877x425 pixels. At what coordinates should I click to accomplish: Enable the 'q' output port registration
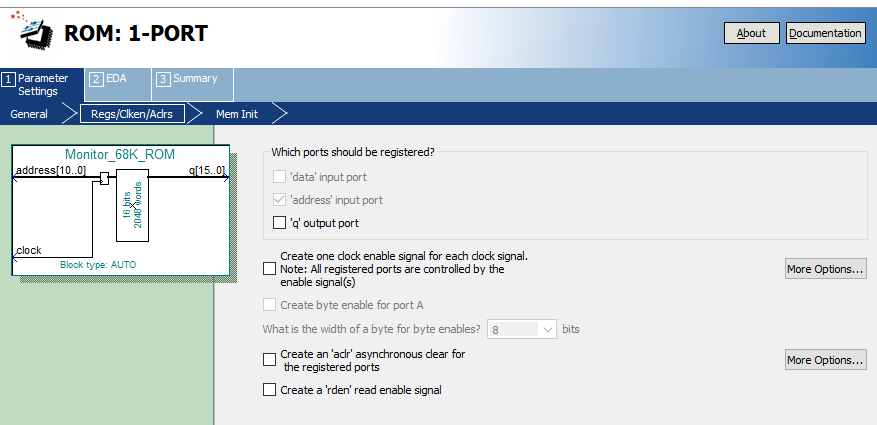coord(279,223)
